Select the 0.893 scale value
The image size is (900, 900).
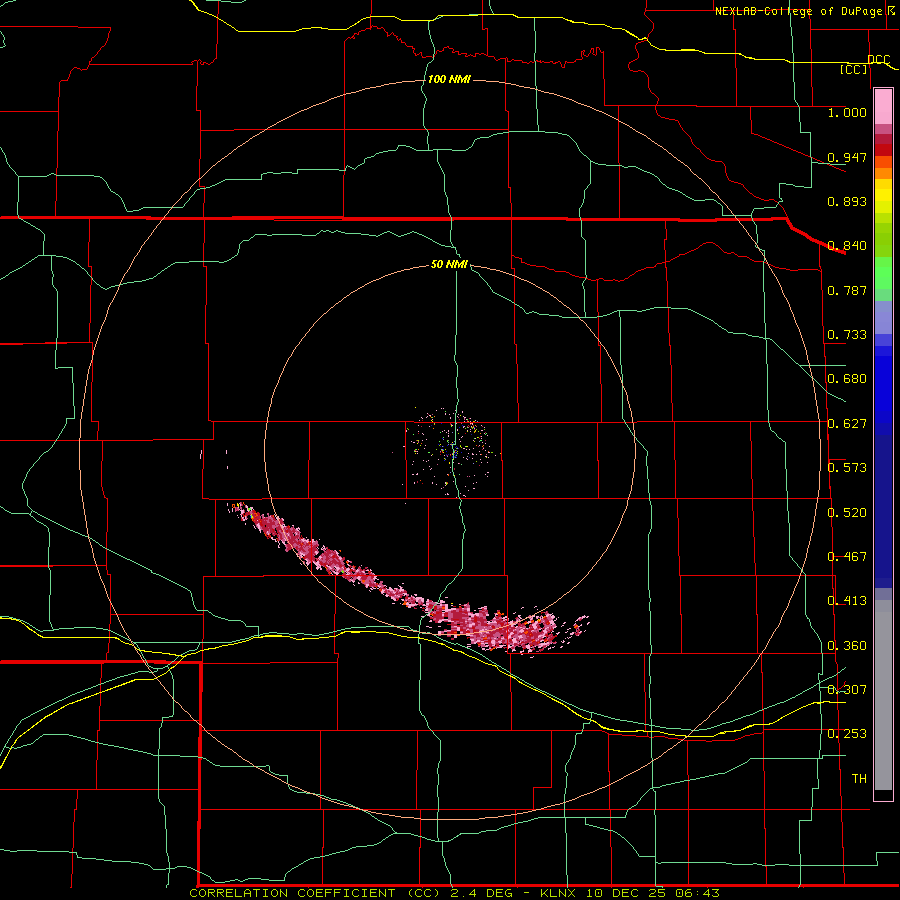847,201
